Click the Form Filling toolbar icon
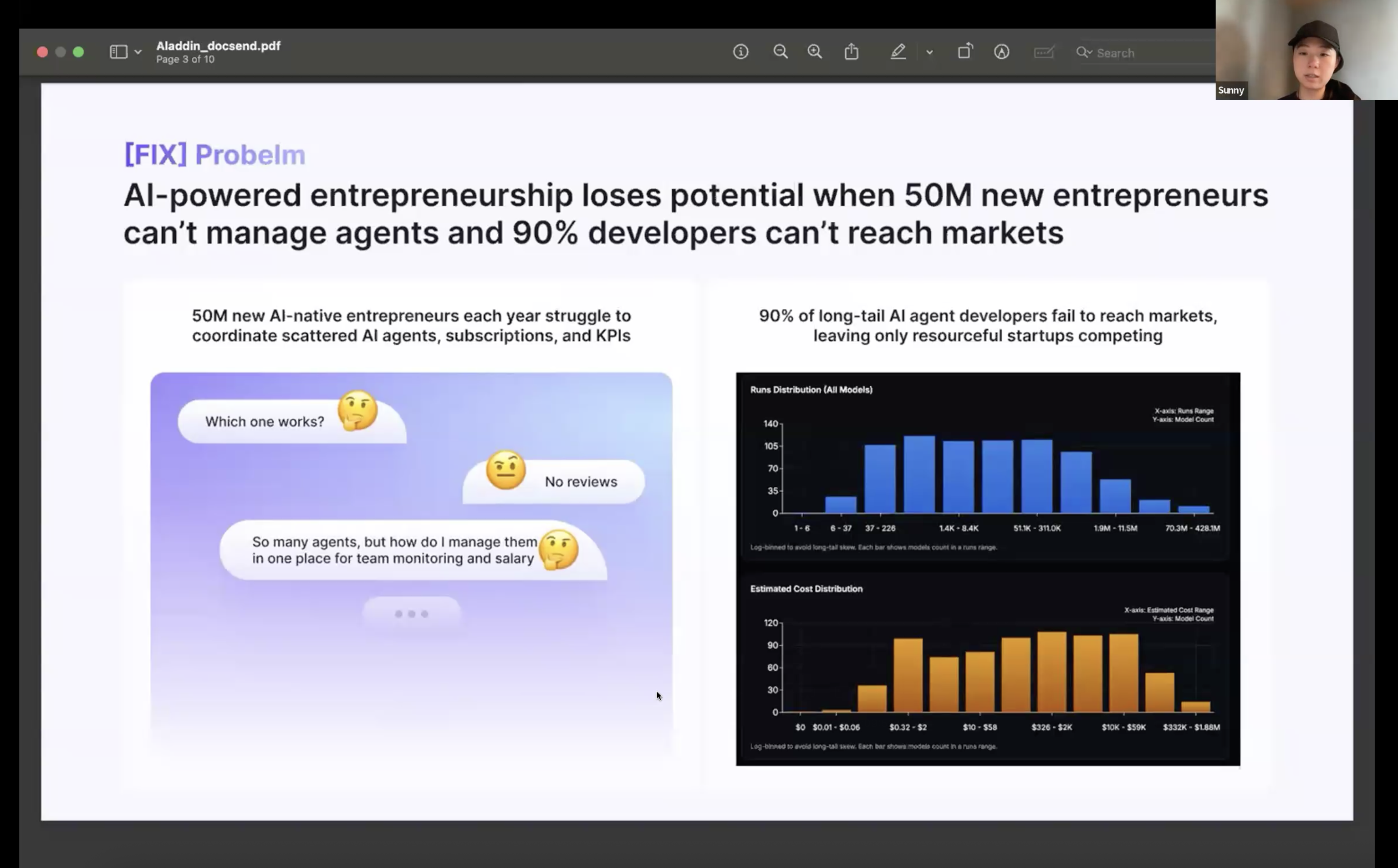 click(x=1043, y=52)
